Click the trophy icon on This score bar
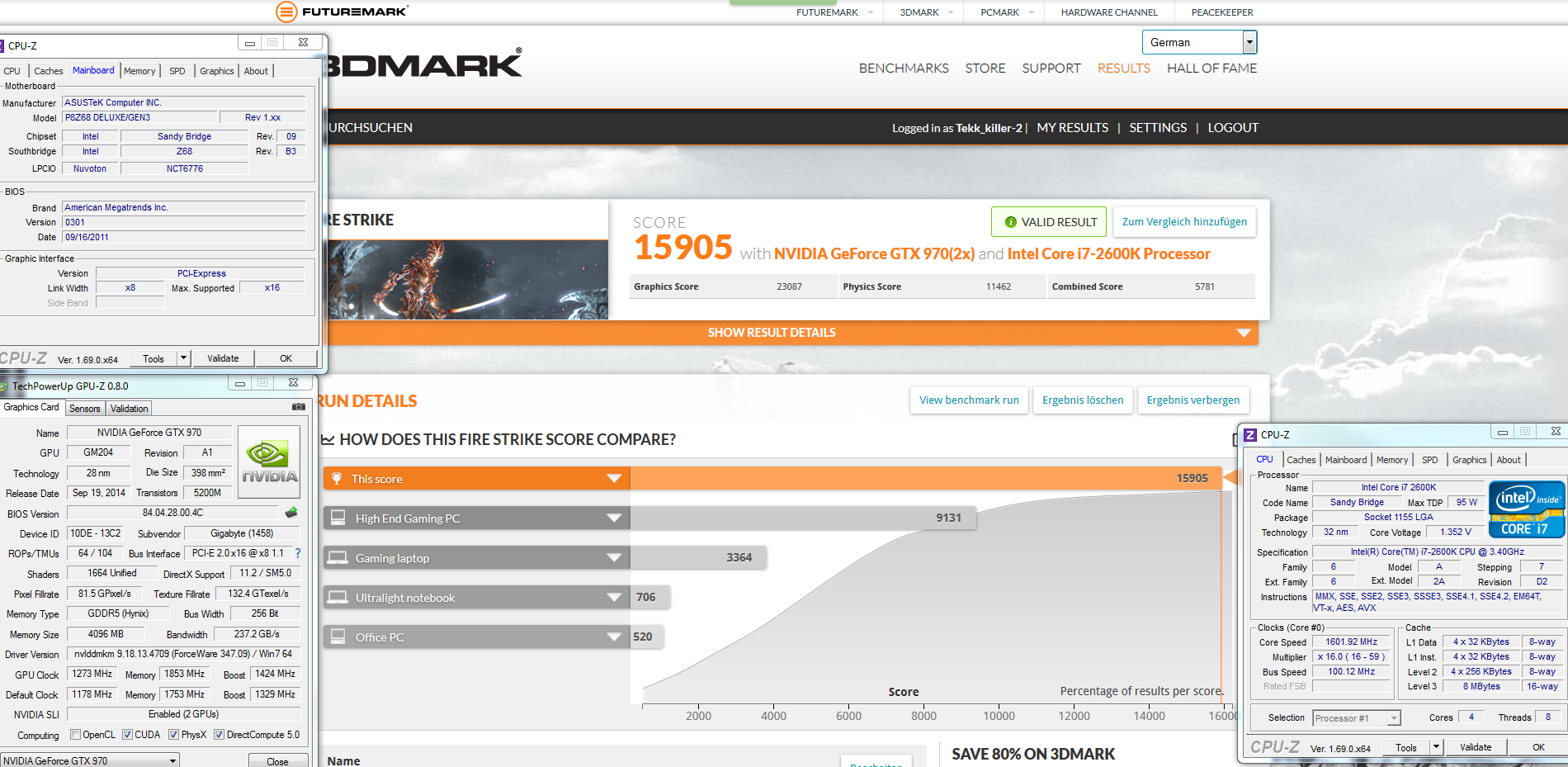The width and height of the screenshot is (1568, 767). [x=337, y=478]
